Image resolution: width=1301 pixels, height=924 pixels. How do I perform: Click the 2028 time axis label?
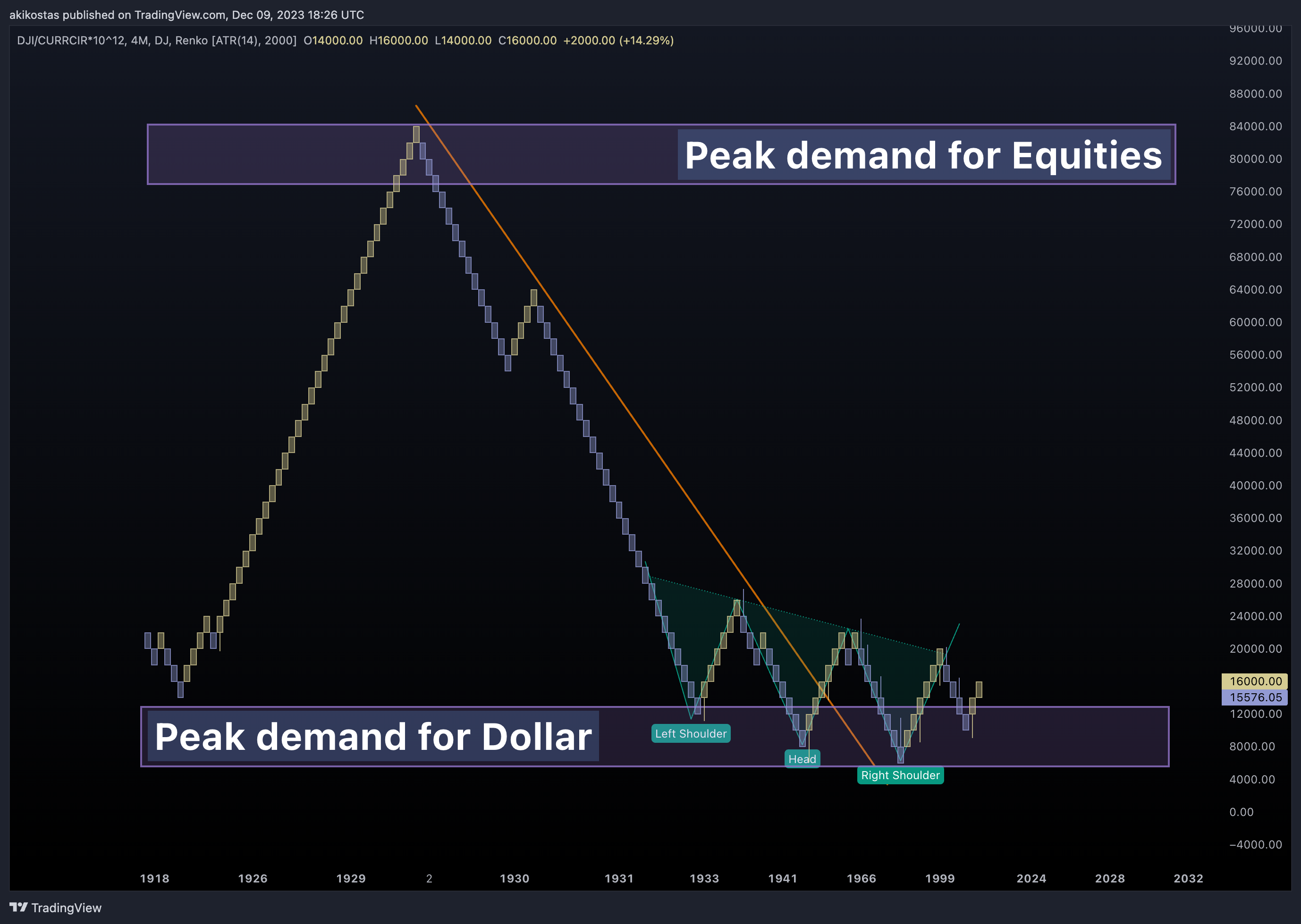1110,879
